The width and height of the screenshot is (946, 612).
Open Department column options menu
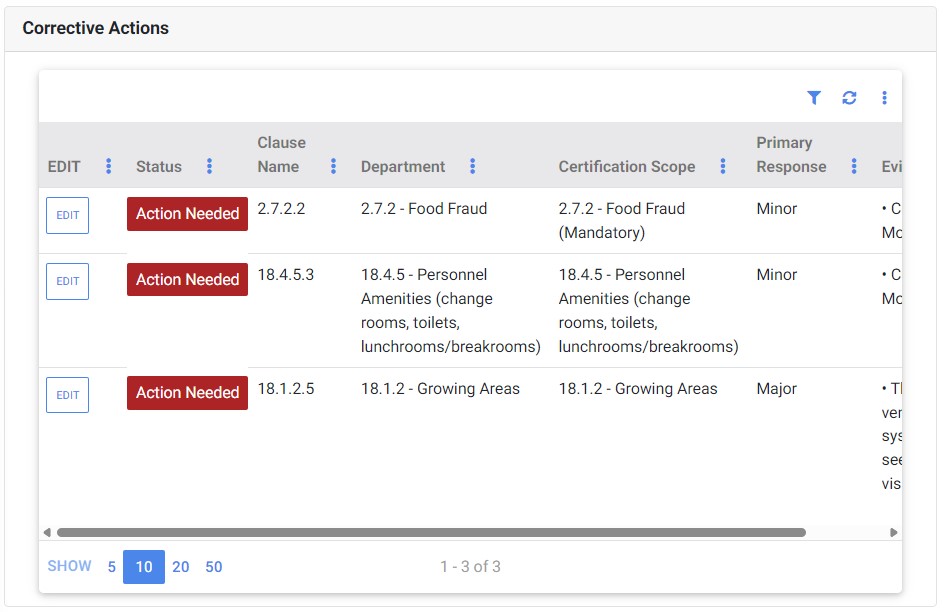(472, 166)
